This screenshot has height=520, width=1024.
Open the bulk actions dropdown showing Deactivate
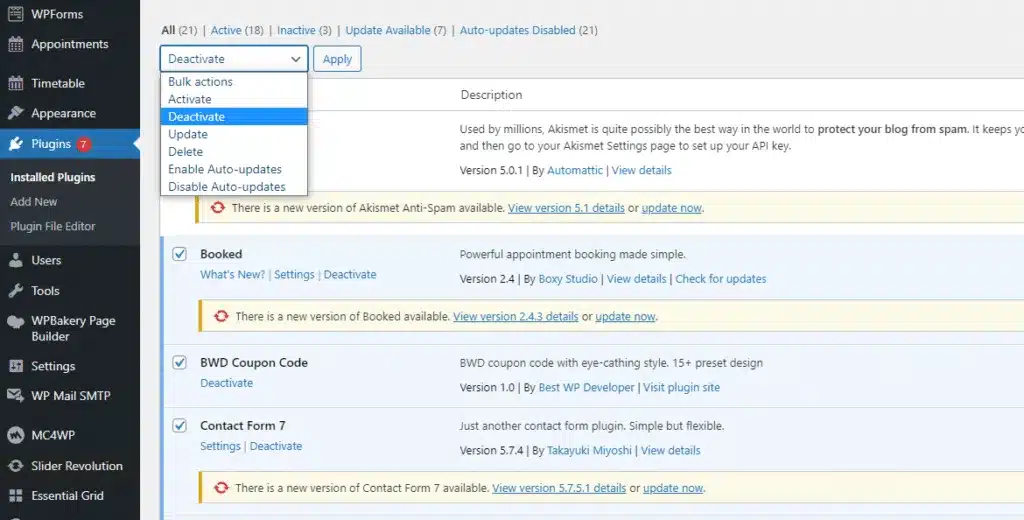click(234, 59)
